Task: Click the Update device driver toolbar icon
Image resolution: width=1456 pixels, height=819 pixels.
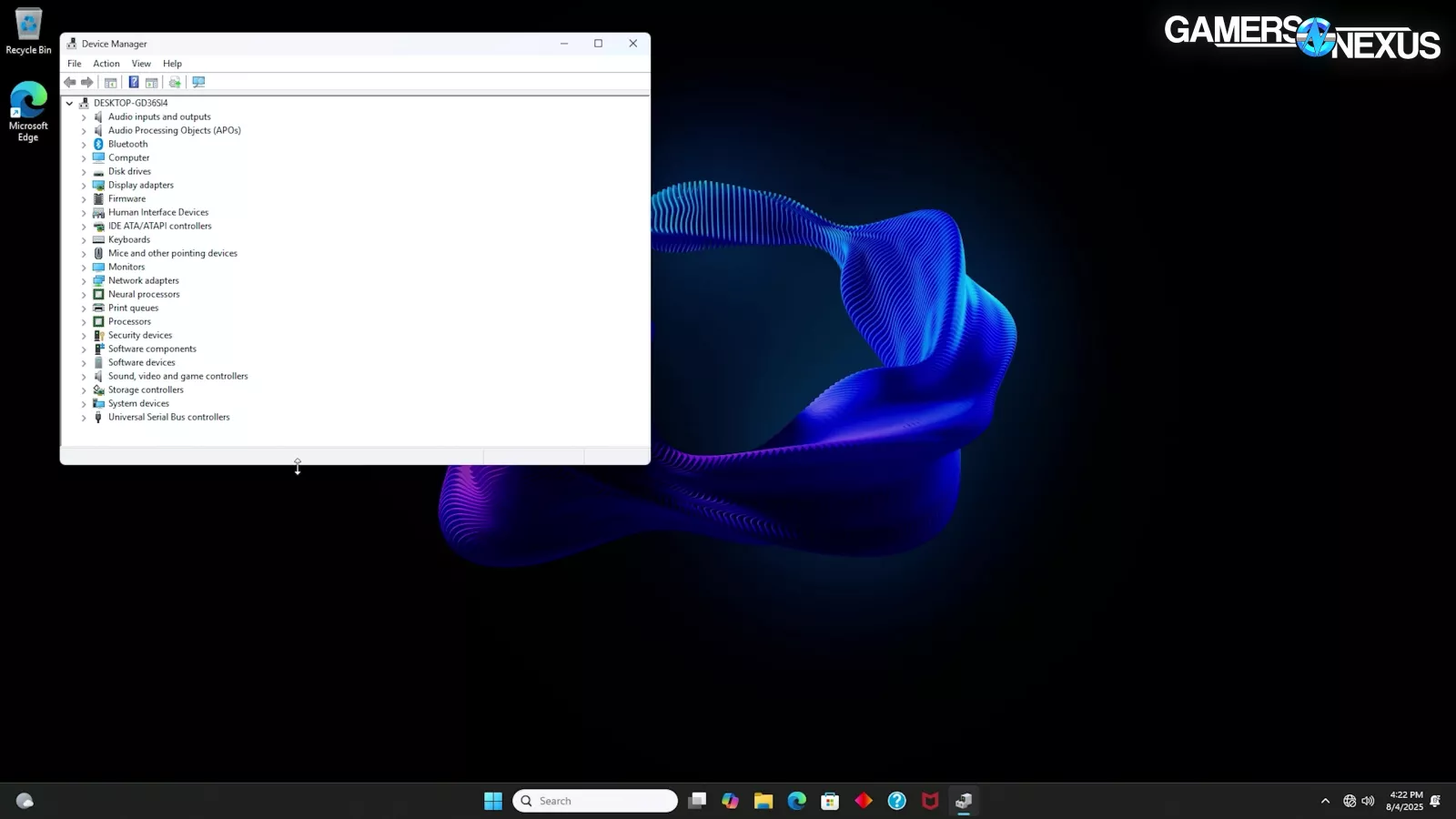Action: tap(175, 83)
